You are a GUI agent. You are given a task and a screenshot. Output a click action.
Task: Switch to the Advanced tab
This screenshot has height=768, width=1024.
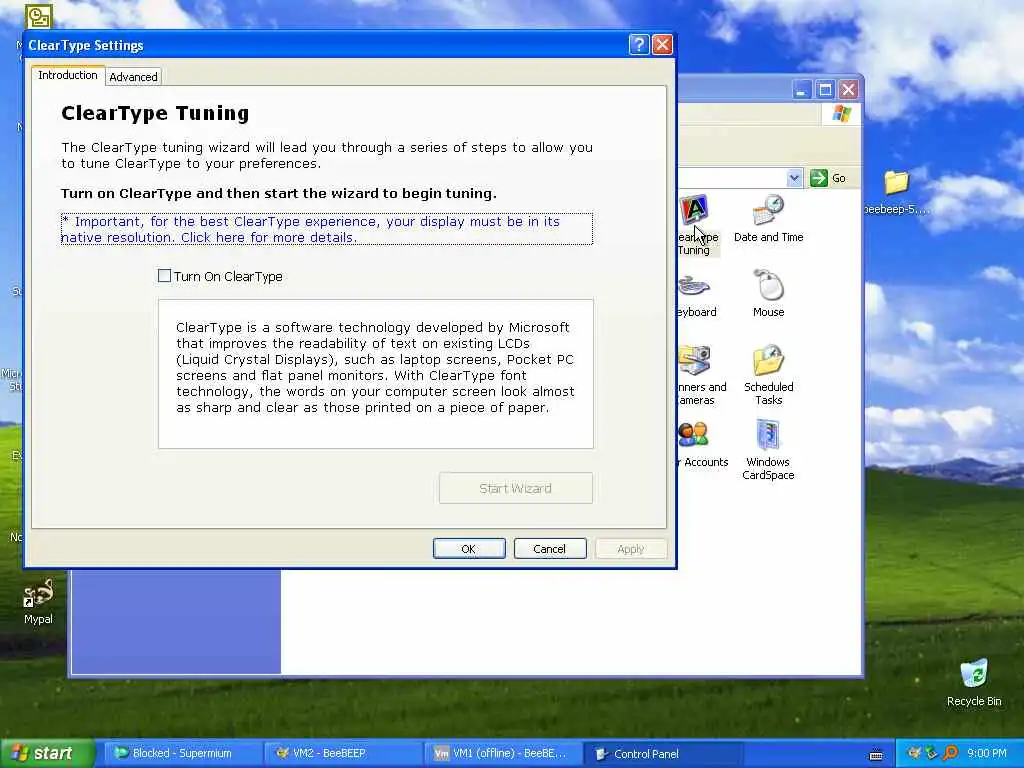point(133,76)
